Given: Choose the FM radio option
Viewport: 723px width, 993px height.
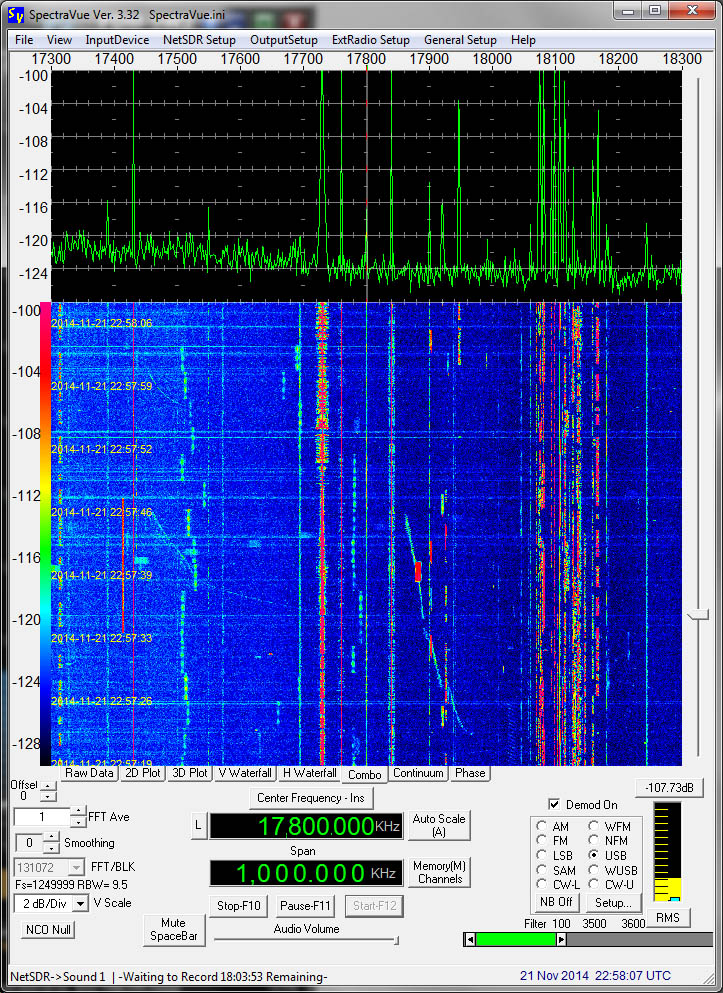Looking at the screenshot, I should [541, 841].
